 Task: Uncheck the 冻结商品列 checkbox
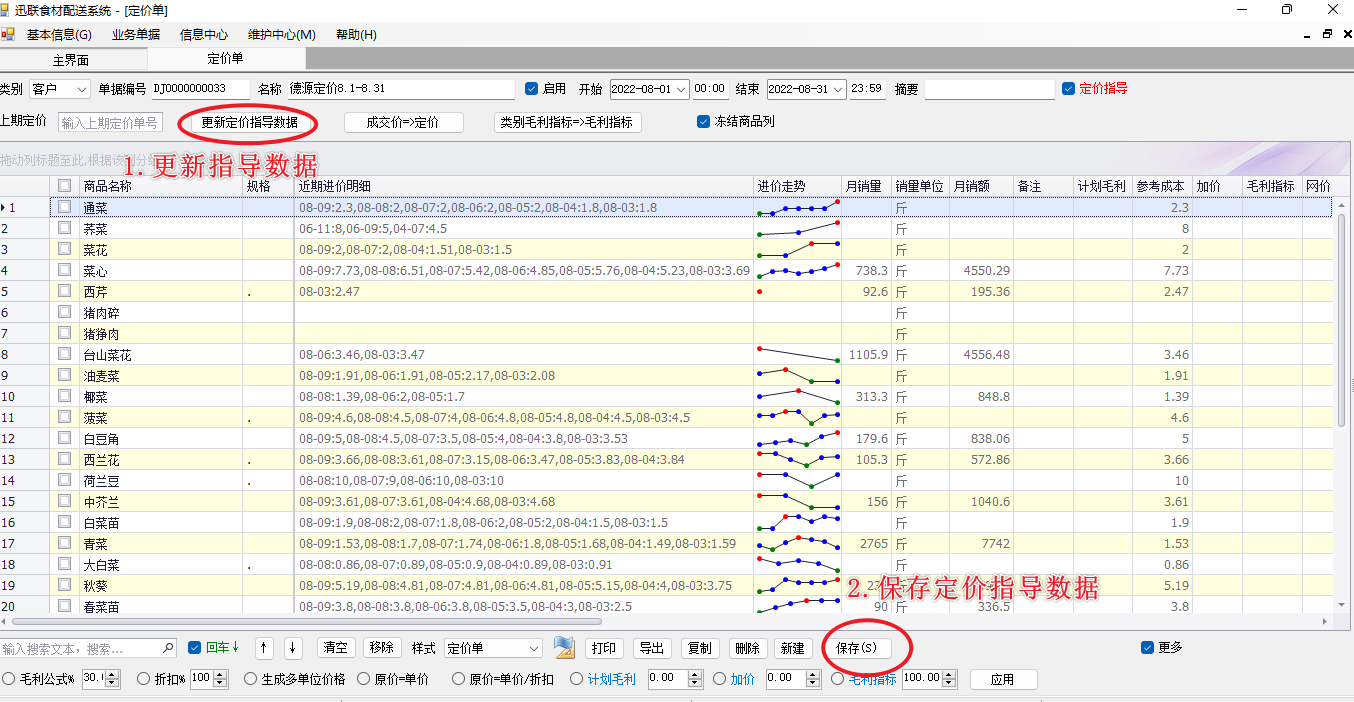click(x=704, y=122)
